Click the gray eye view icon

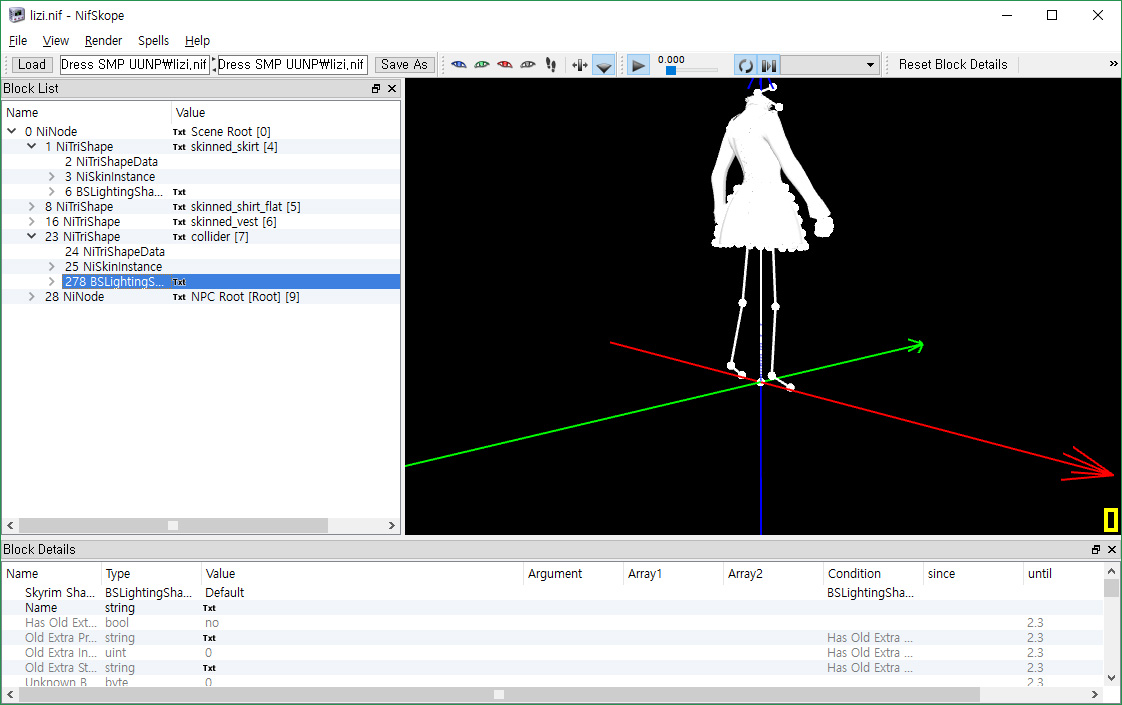(x=527, y=64)
